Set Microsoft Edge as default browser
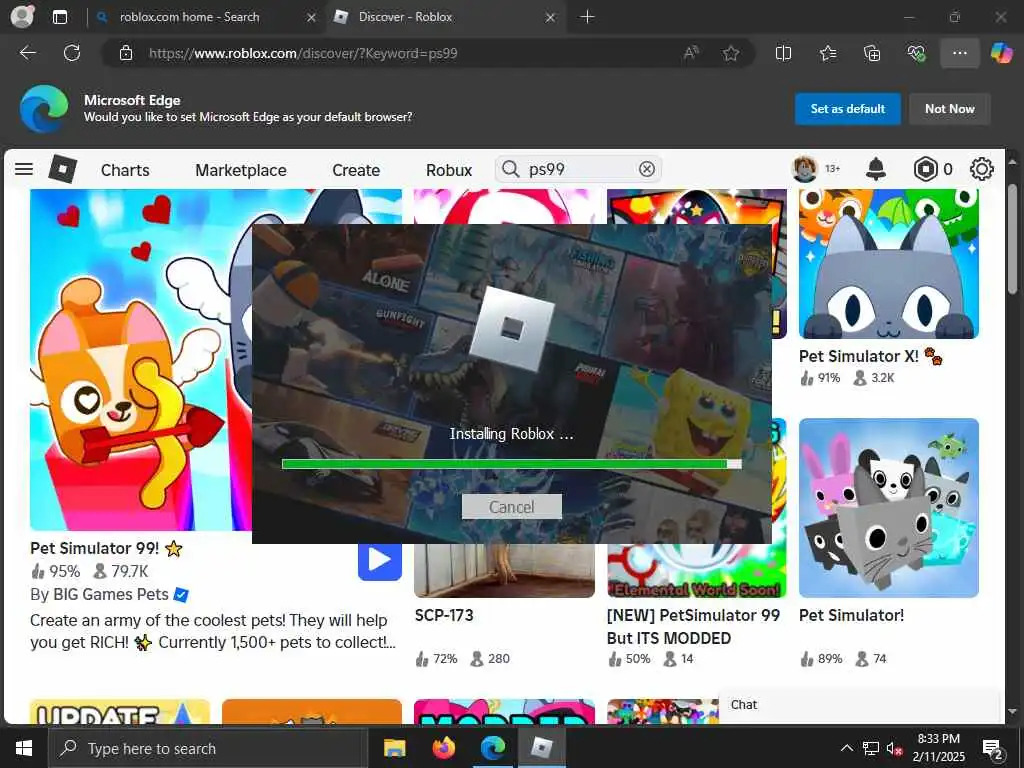The width and height of the screenshot is (1024, 768). click(848, 109)
